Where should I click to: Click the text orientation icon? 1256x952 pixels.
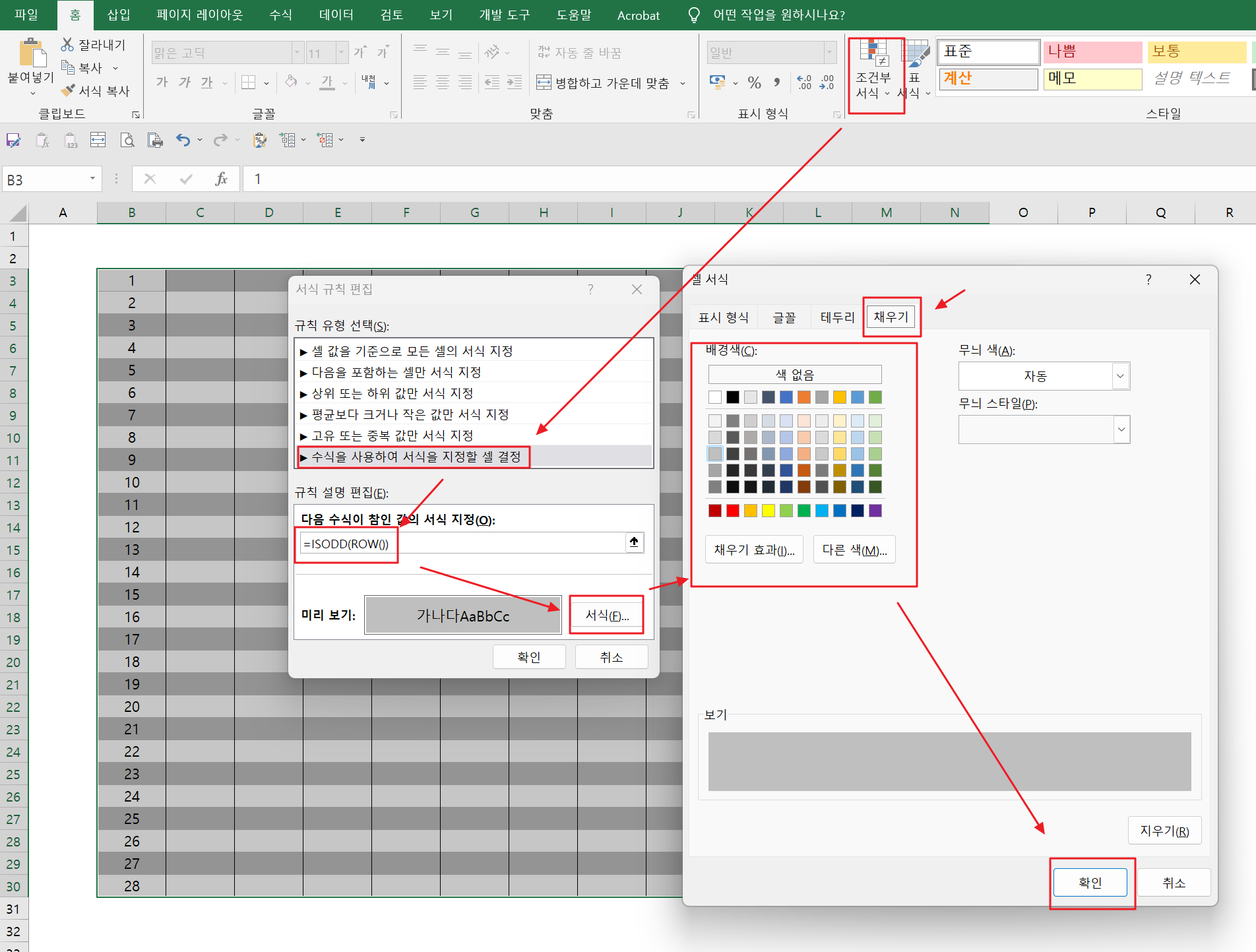(x=492, y=52)
